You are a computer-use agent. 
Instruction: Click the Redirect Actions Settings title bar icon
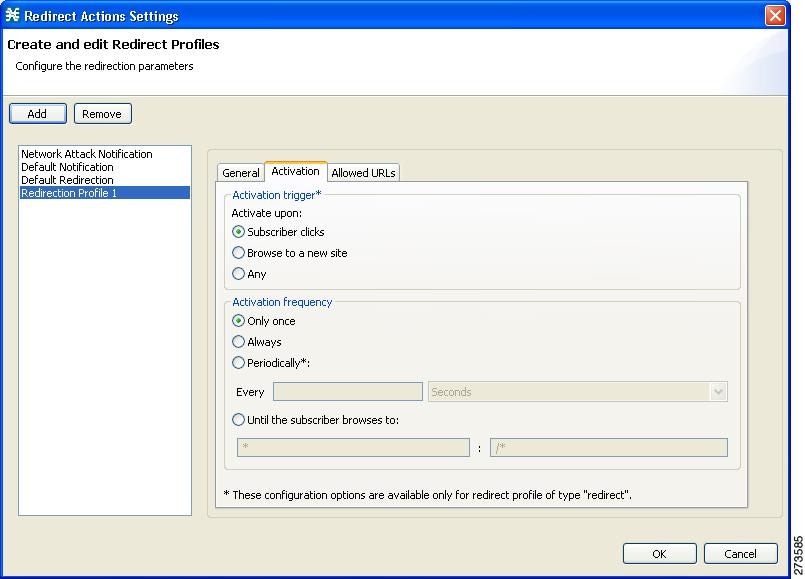tap(13, 16)
